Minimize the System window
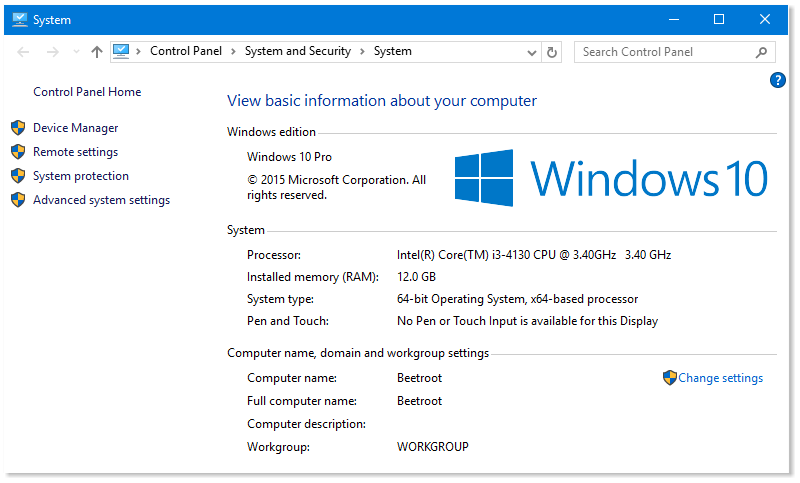 674,19
